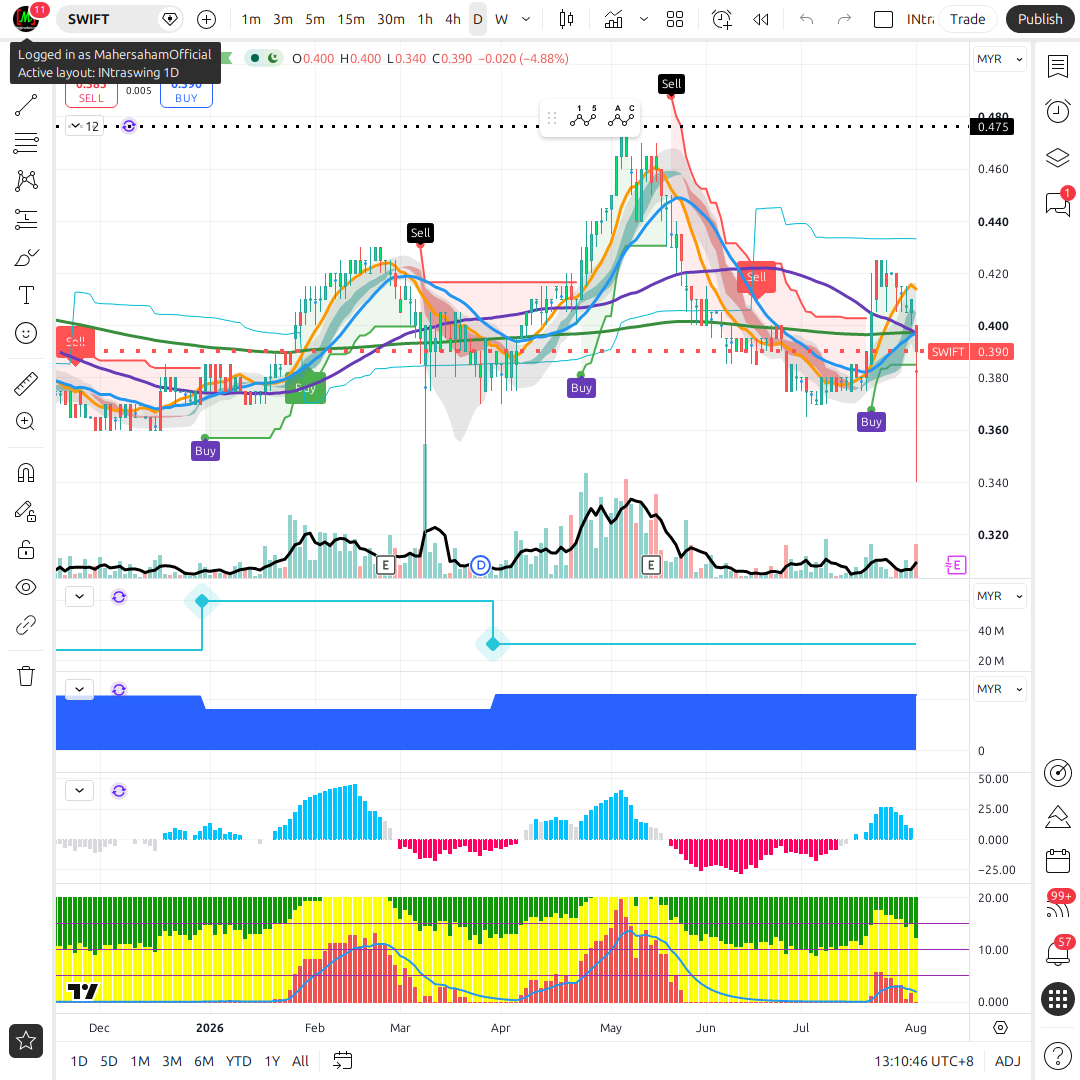Viewport: 1080px width, 1080px height.
Task: Open the pattern drawing tools
Action: (26, 181)
